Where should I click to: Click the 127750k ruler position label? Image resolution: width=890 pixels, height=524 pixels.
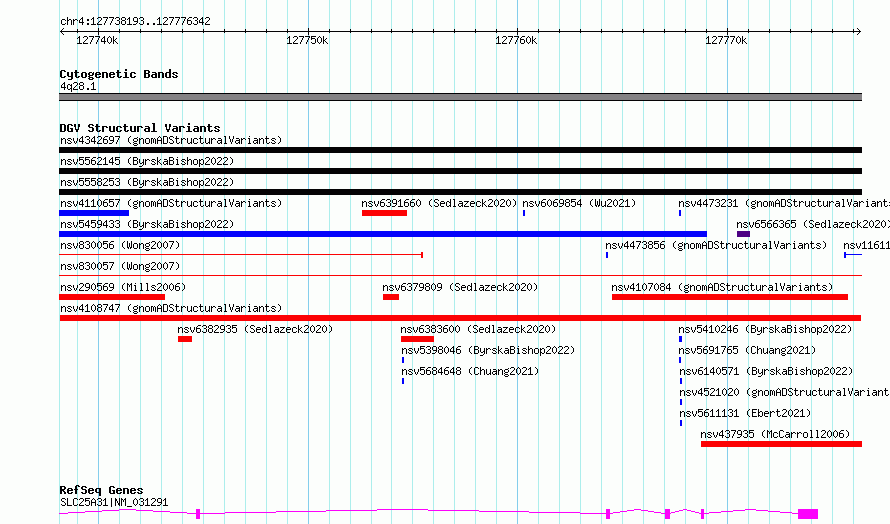pyautogui.click(x=307, y=40)
